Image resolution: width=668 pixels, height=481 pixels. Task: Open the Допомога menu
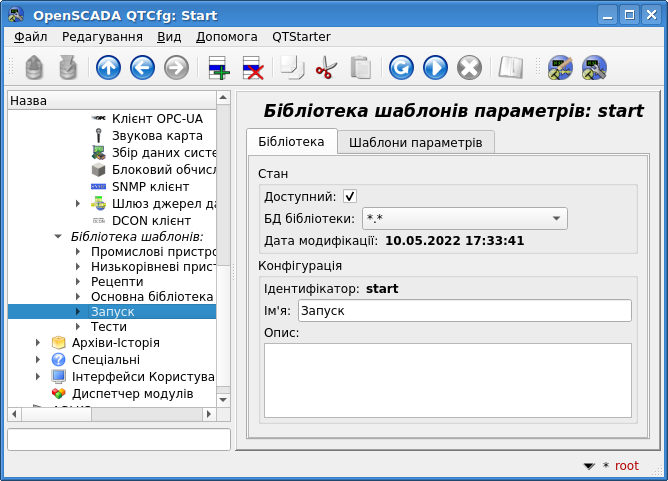point(227,37)
